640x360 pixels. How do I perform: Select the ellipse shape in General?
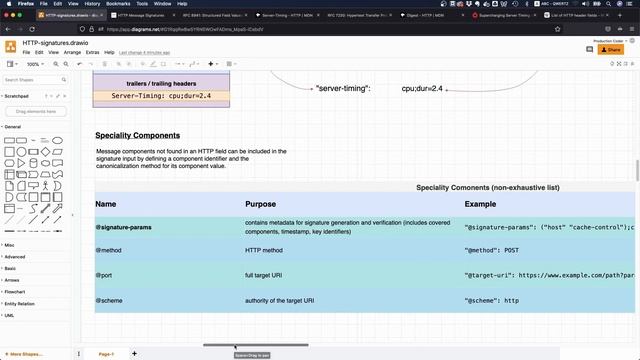(58, 140)
